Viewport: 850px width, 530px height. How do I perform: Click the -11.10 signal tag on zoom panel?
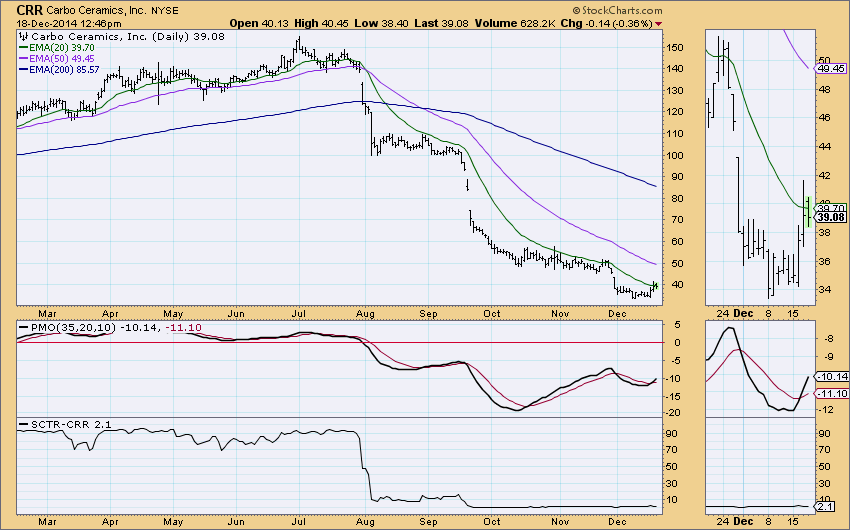click(x=832, y=393)
